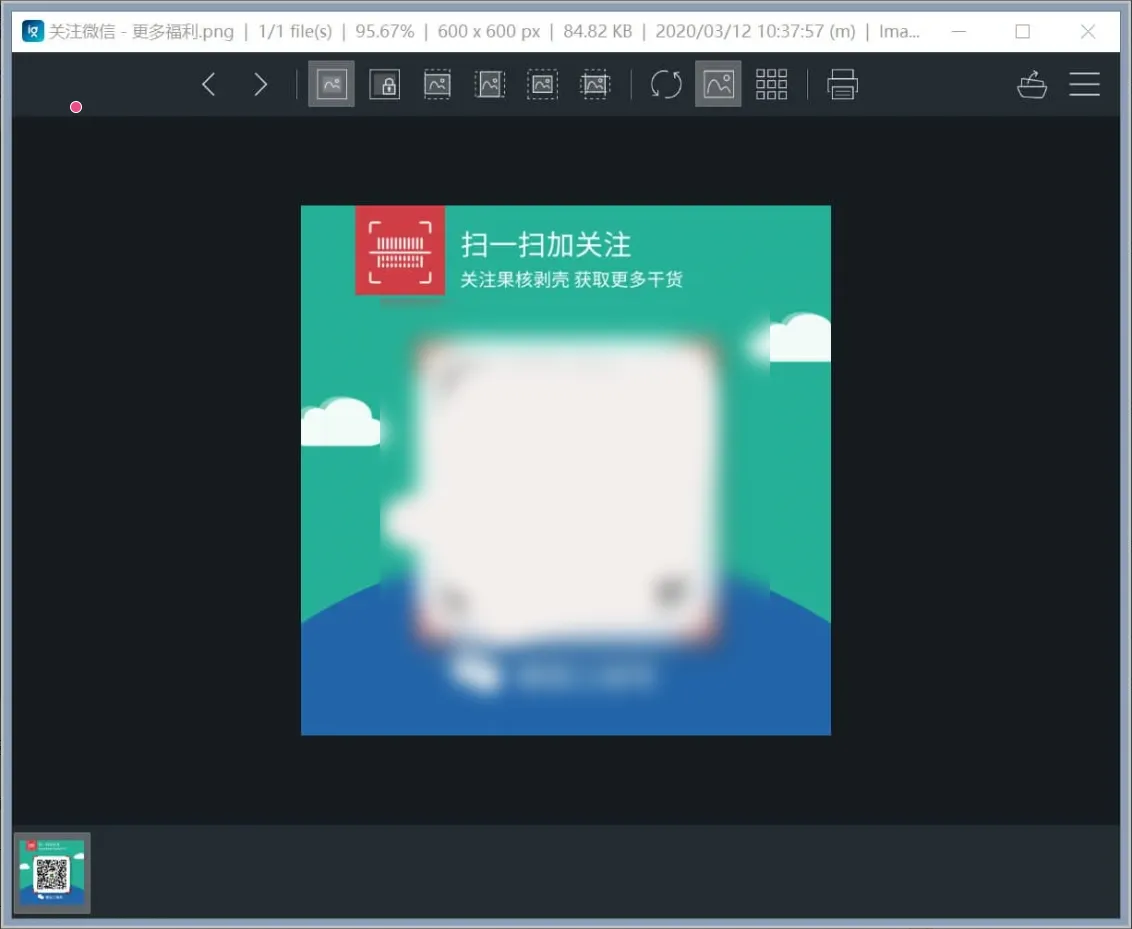The height and width of the screenshot is (929, 1132).
Task: Print the current image
Action: pos(842,84)
